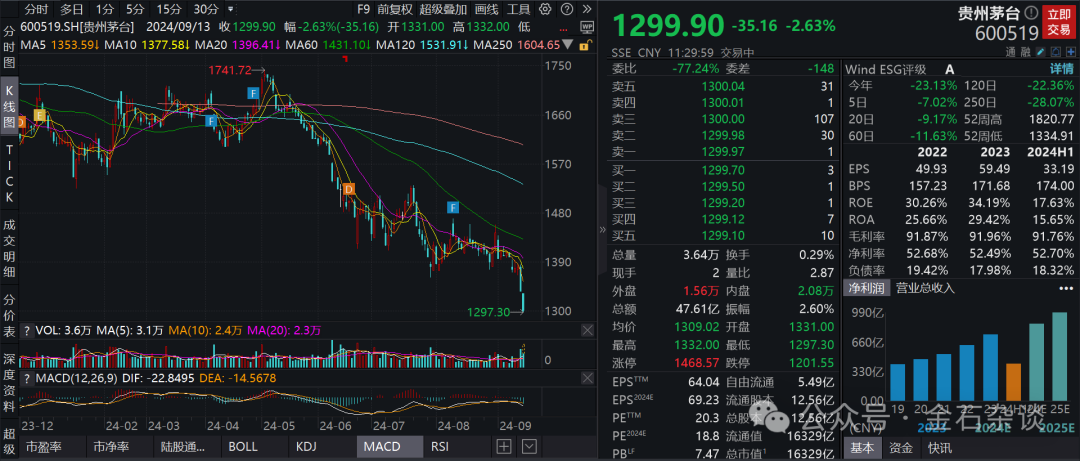
Task: Click the WP icon next to the 低 (low) field
Action: pyautogui.click(x=587, y=27)
